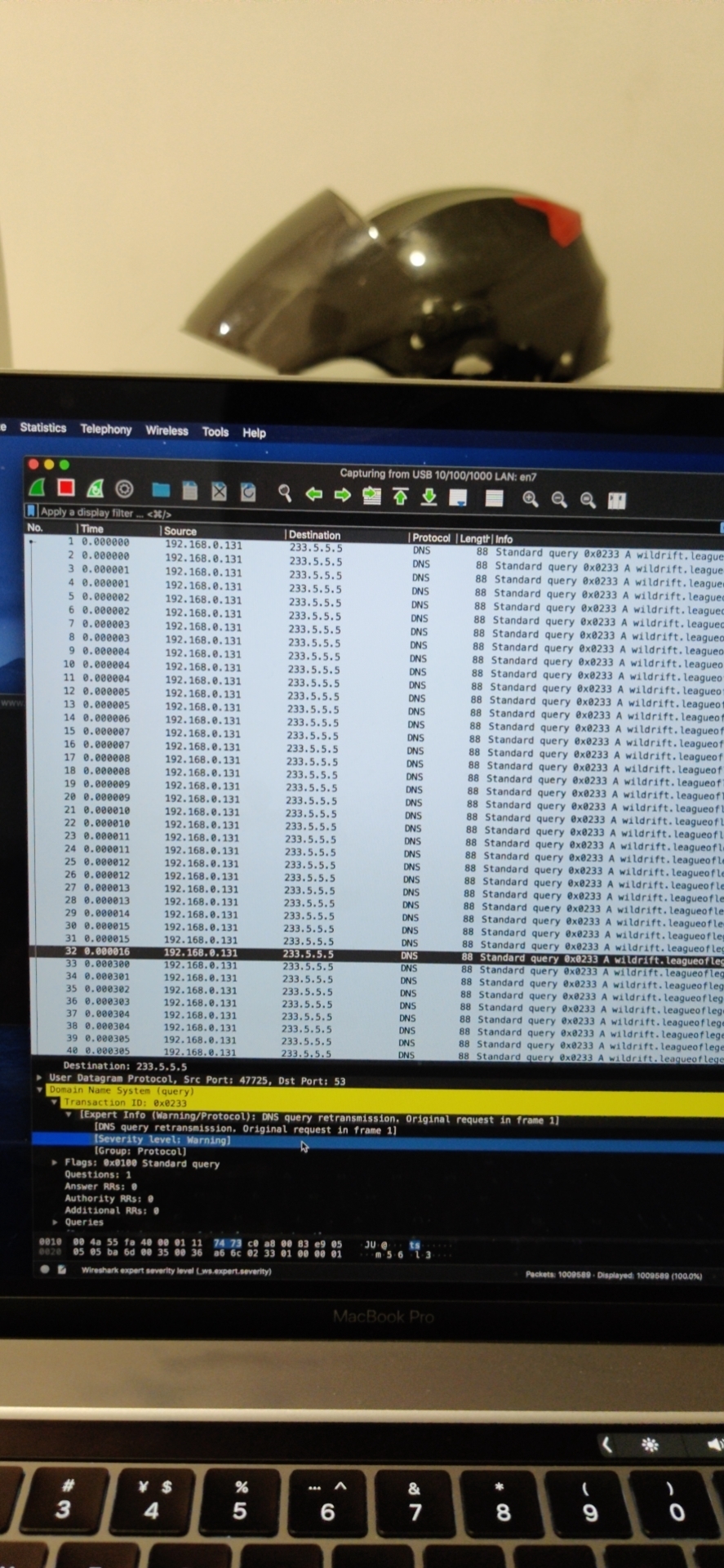
Task: Sort by the Time column header
Action: click(x=92, y=528)
